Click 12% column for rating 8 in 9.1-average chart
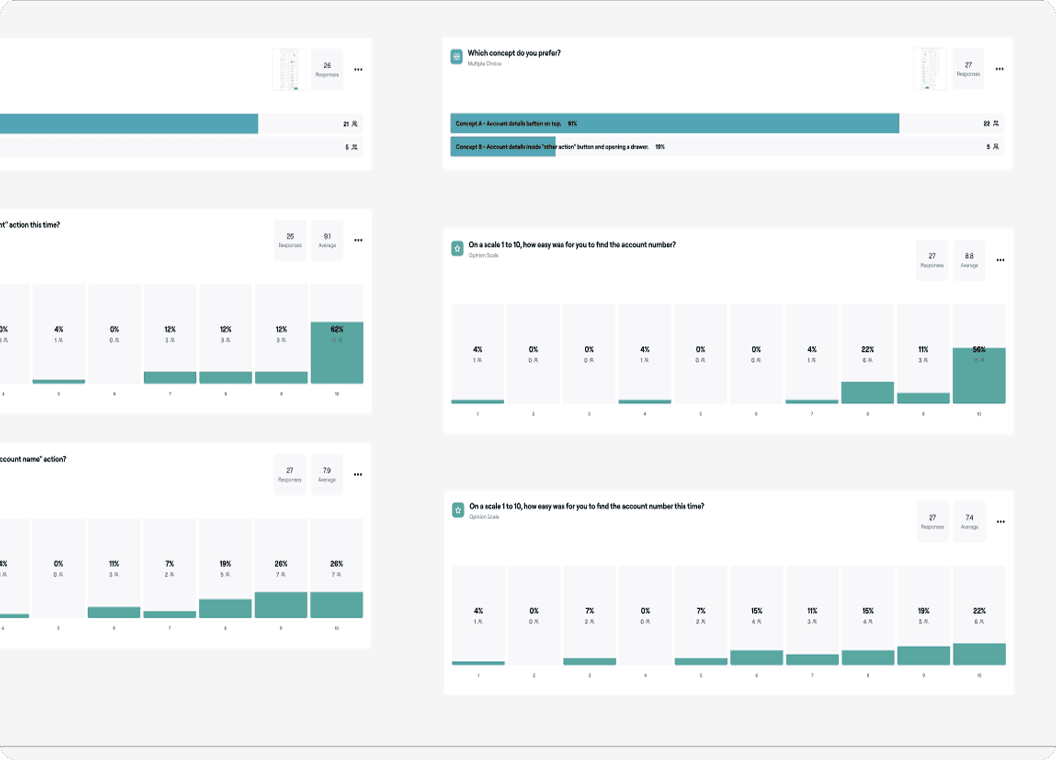 coord(226,334)
